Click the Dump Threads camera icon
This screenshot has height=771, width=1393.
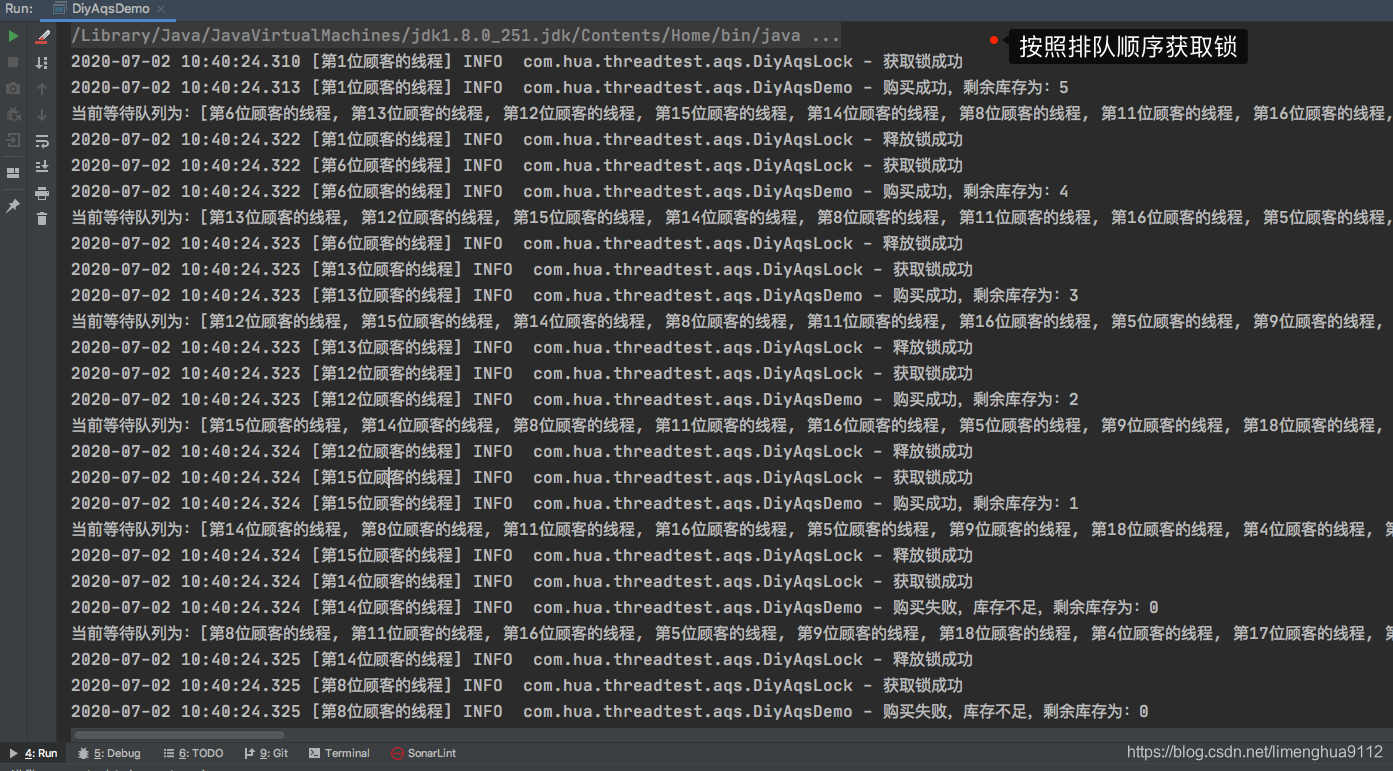pyautogui.click(x=13, y=88)
